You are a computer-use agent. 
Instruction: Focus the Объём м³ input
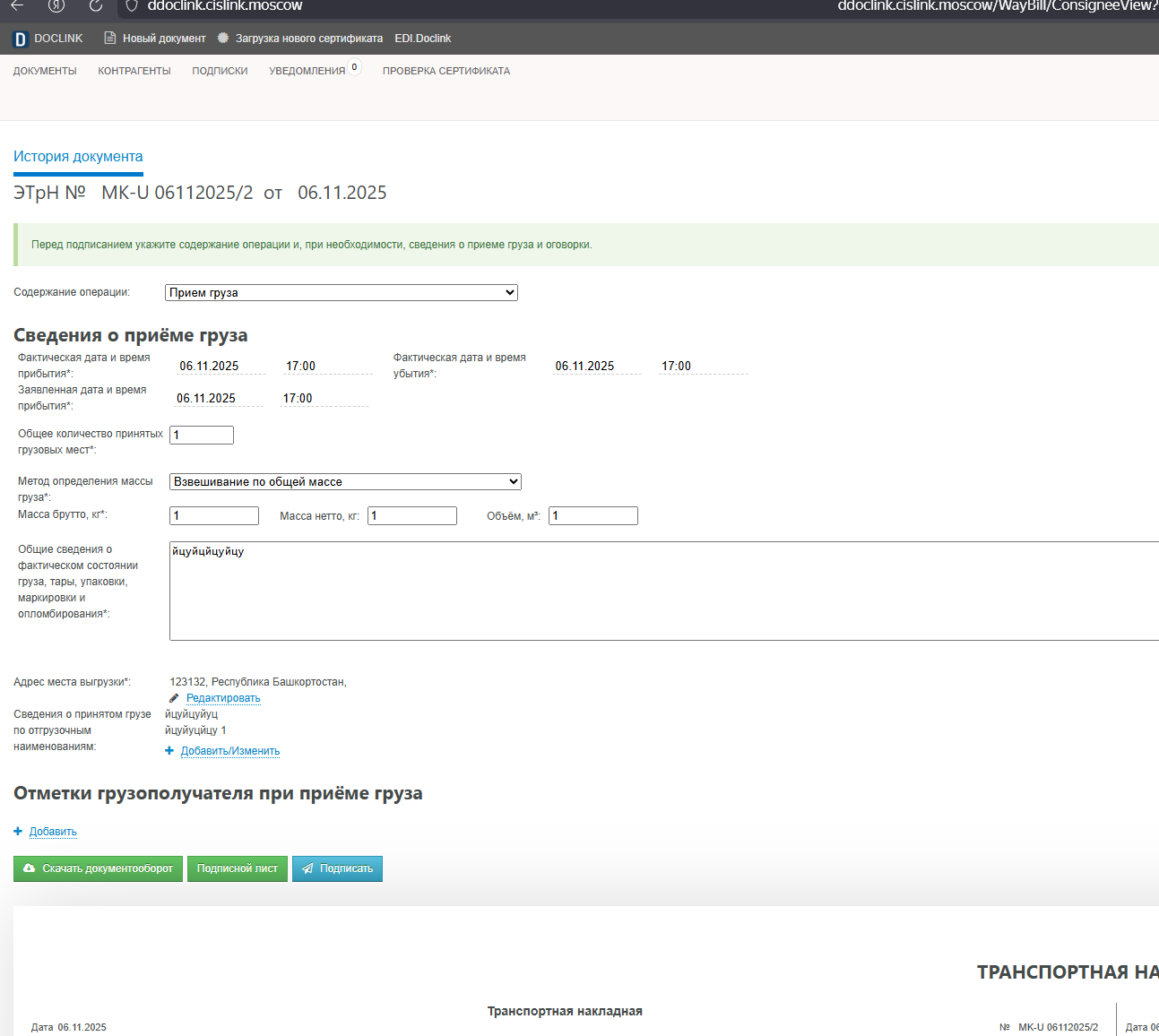coord(593,515)
